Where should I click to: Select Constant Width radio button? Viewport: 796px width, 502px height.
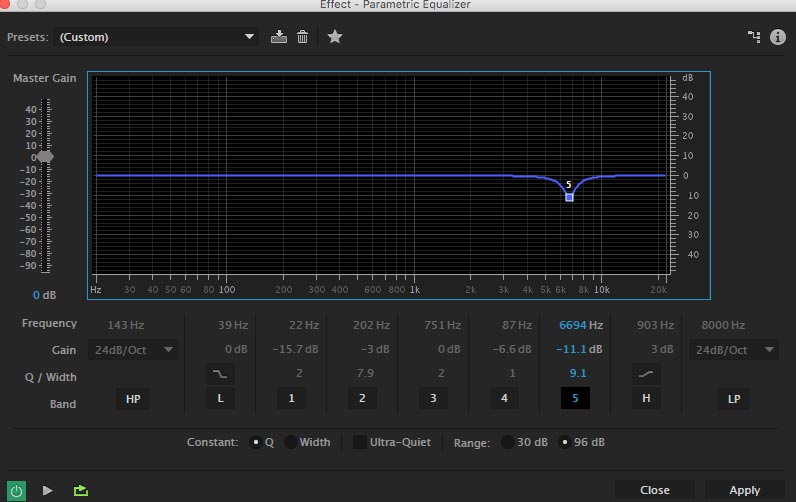tap(290, 442)
